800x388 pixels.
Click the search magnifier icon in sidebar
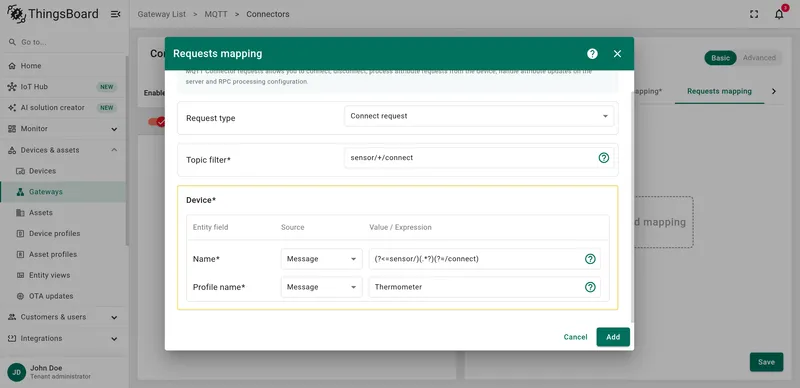tap(12, 42)
